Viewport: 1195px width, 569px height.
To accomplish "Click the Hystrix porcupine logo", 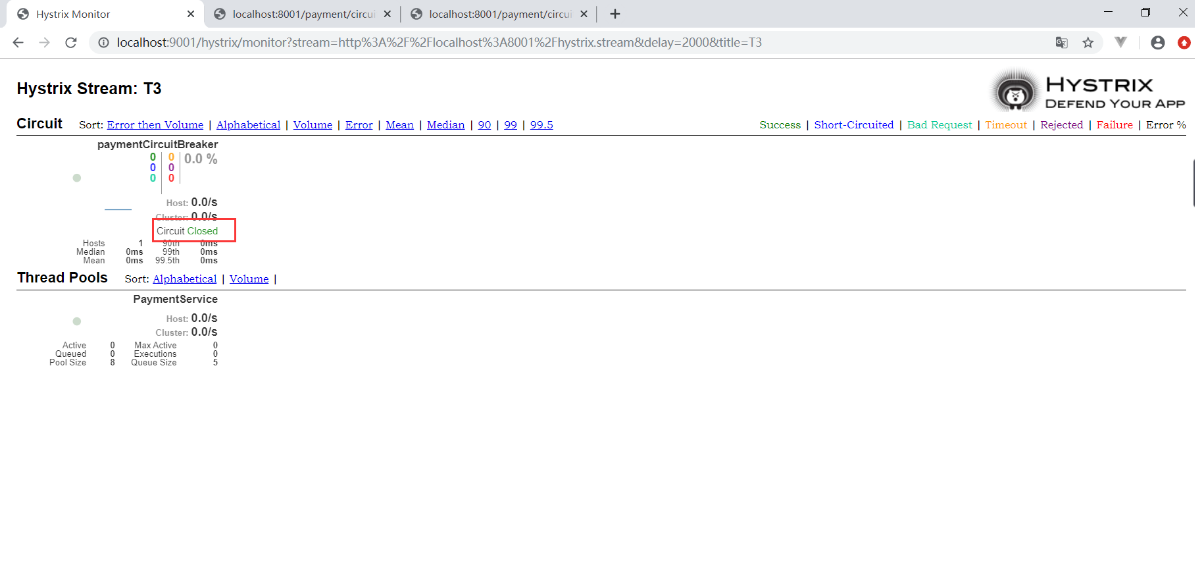I will pyautogui.click(x=1016, y=93).
